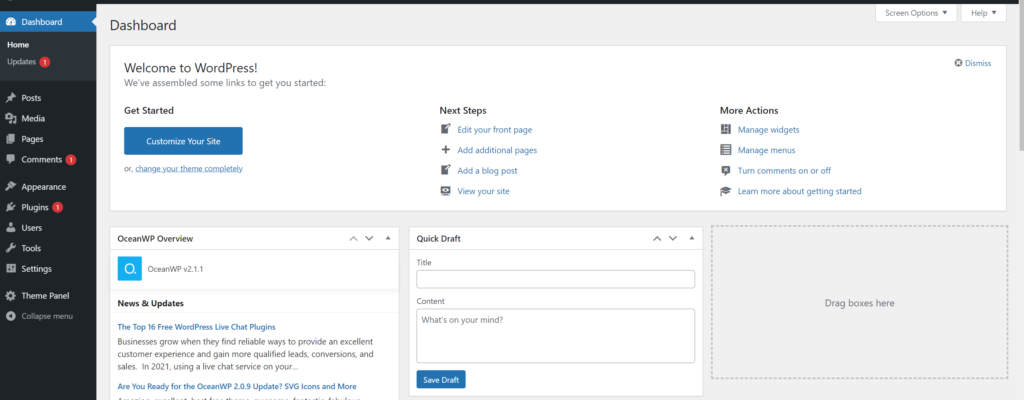Screen dimensions: 1024x400
Task: Click the Plugins red notification badge
Action: pos(57,207)
